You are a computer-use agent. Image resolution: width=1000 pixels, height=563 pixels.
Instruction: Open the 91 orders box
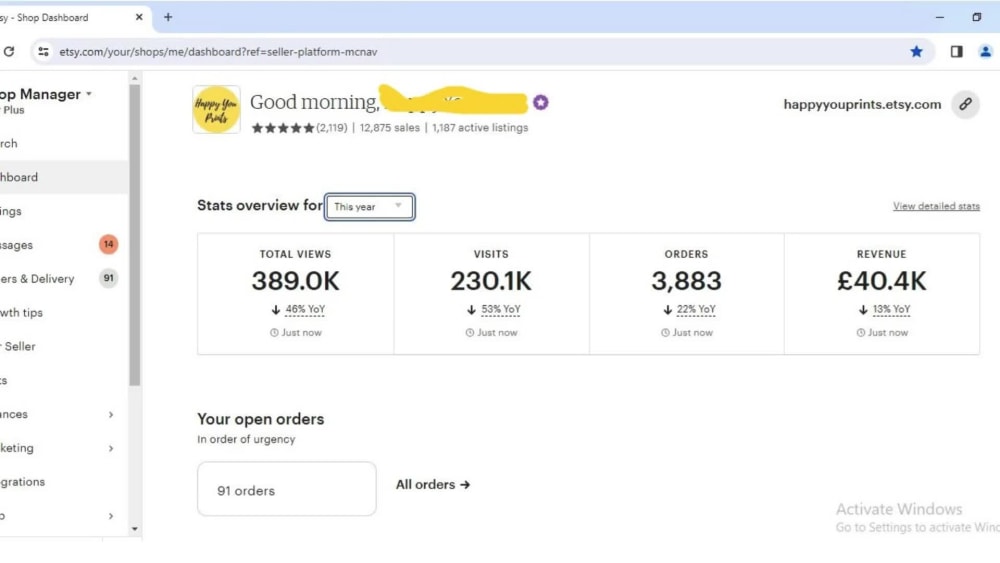(x=287, y=489)
